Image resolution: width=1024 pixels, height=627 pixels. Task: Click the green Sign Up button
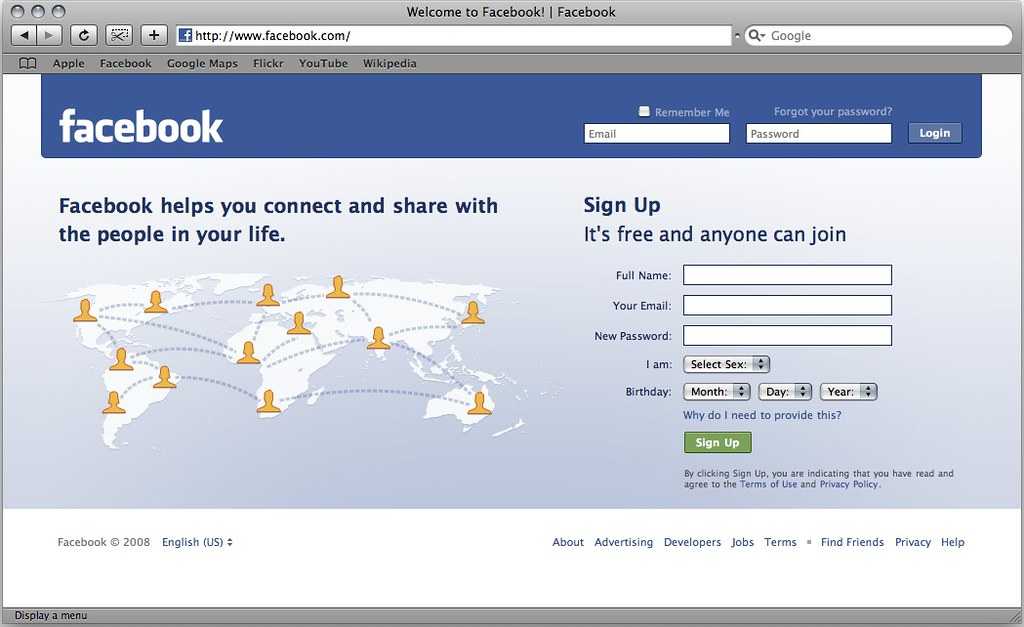click(718, 442)
